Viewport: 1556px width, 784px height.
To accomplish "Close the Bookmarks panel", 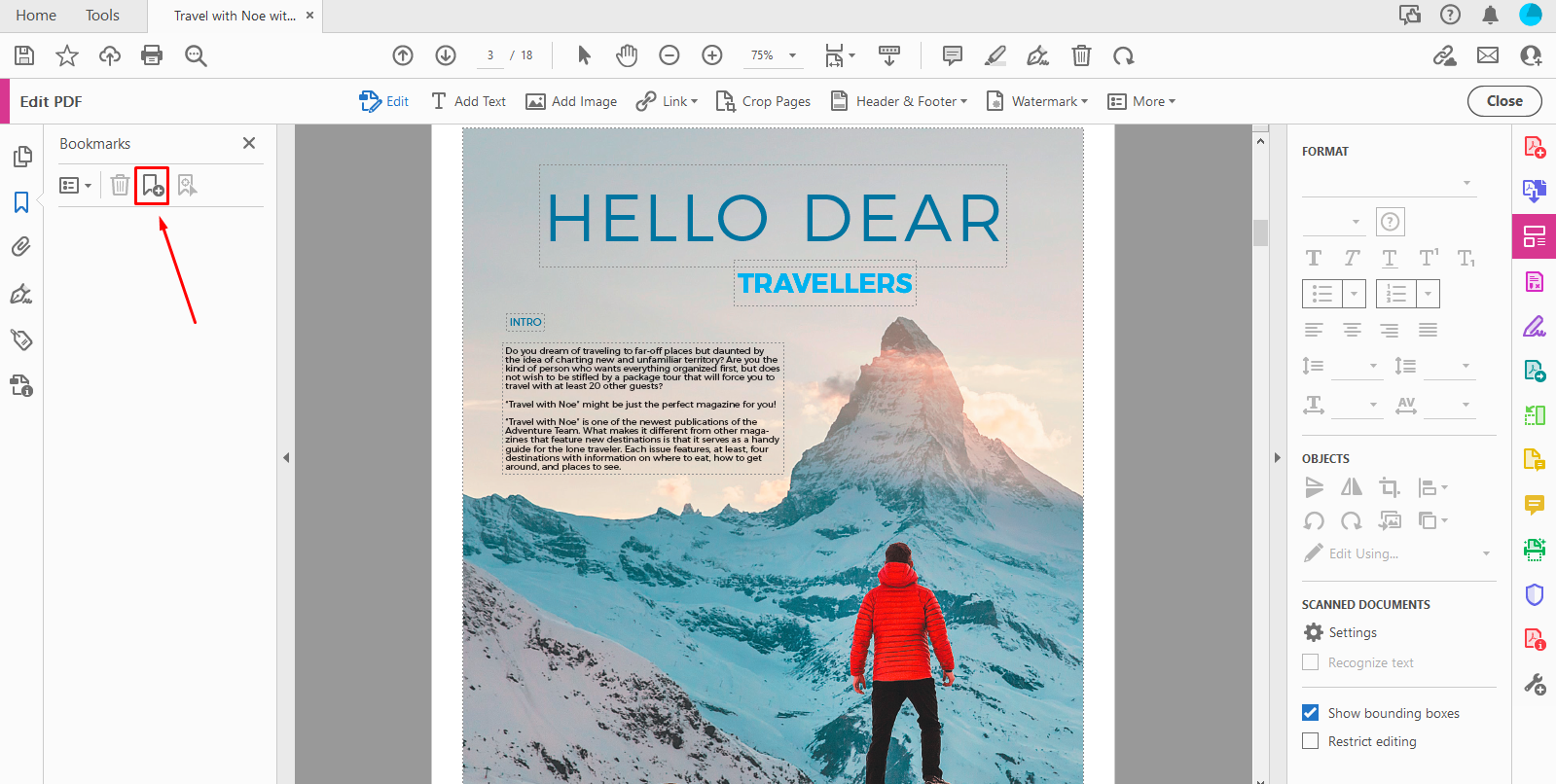I will point(249,143).
